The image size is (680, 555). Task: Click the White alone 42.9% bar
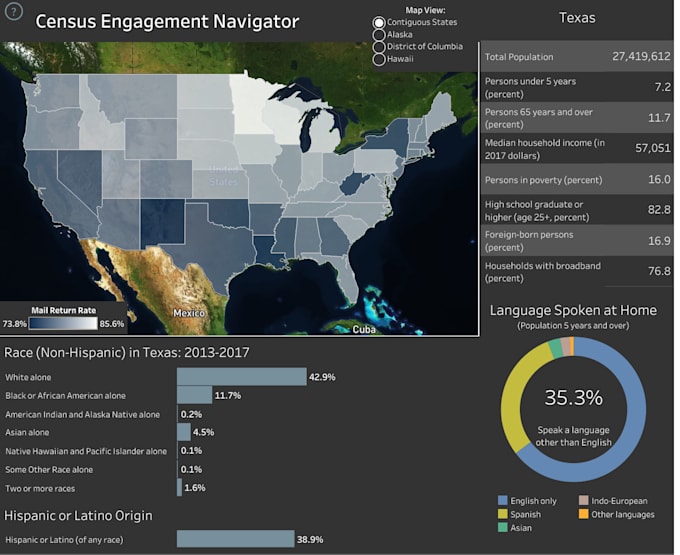click(x=242, y=377)
